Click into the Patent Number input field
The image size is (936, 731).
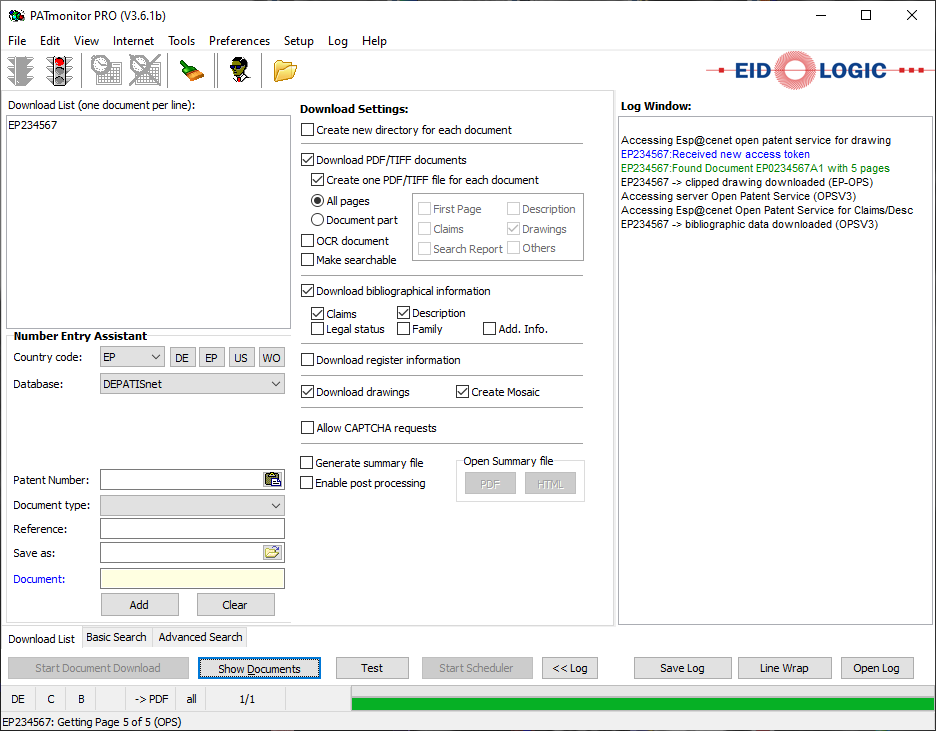(x=181, y=479)
